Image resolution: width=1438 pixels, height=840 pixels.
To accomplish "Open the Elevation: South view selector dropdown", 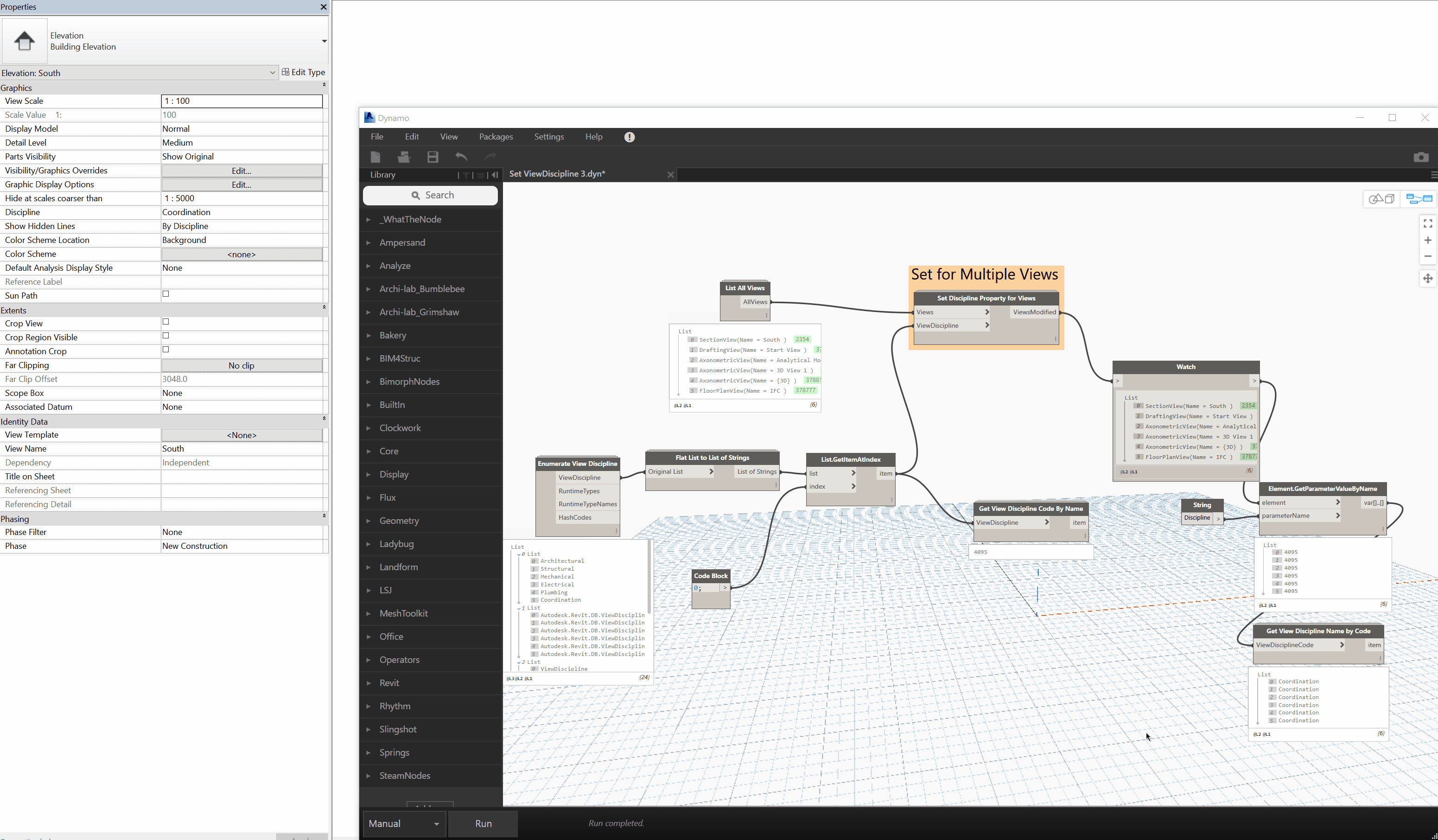I will coord(272,73).
